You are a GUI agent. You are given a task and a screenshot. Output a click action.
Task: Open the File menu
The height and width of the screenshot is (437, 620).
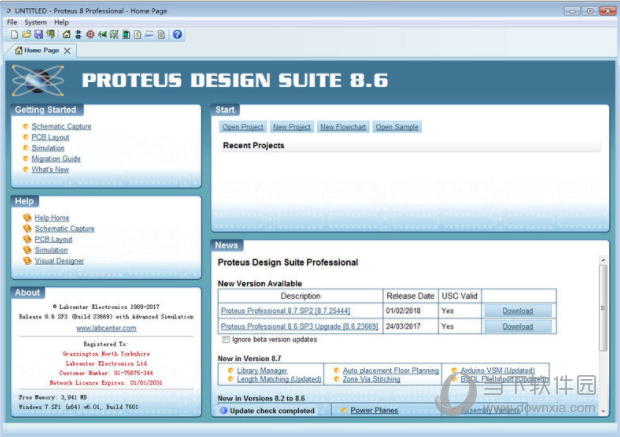click(12, 22)
